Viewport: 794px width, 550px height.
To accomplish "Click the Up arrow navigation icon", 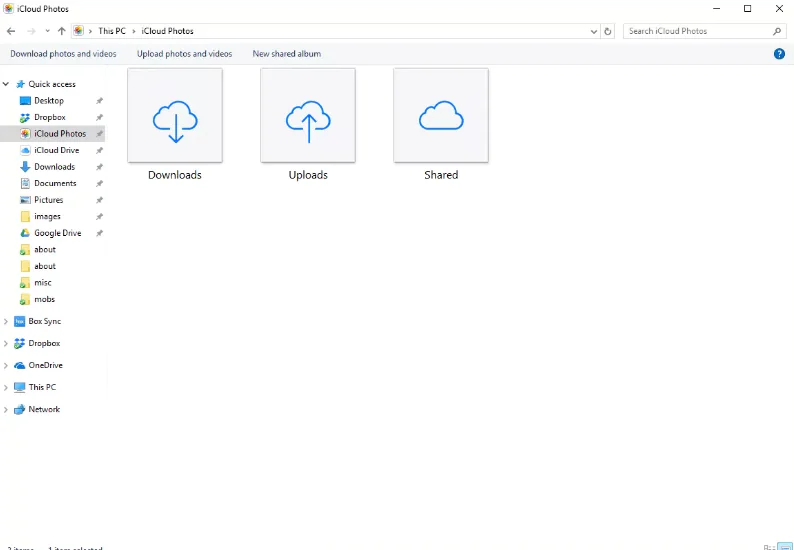I will pyautogui.click(x=62, y=31).
